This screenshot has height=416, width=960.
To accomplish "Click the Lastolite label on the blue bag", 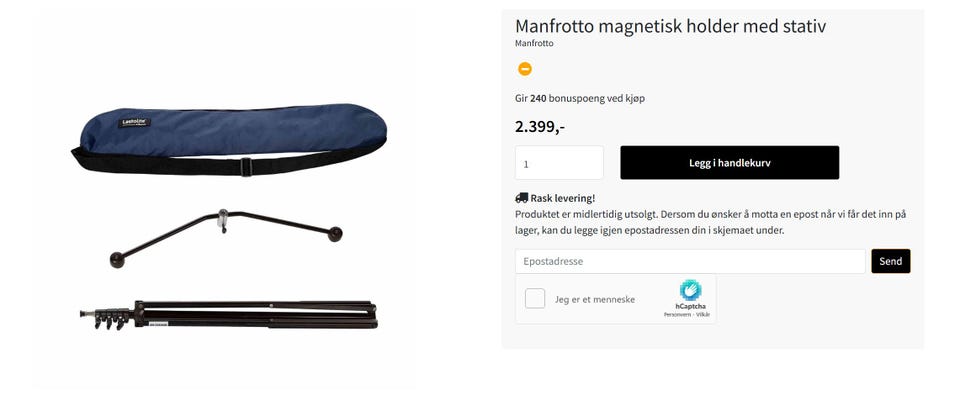I will point(134,123).
